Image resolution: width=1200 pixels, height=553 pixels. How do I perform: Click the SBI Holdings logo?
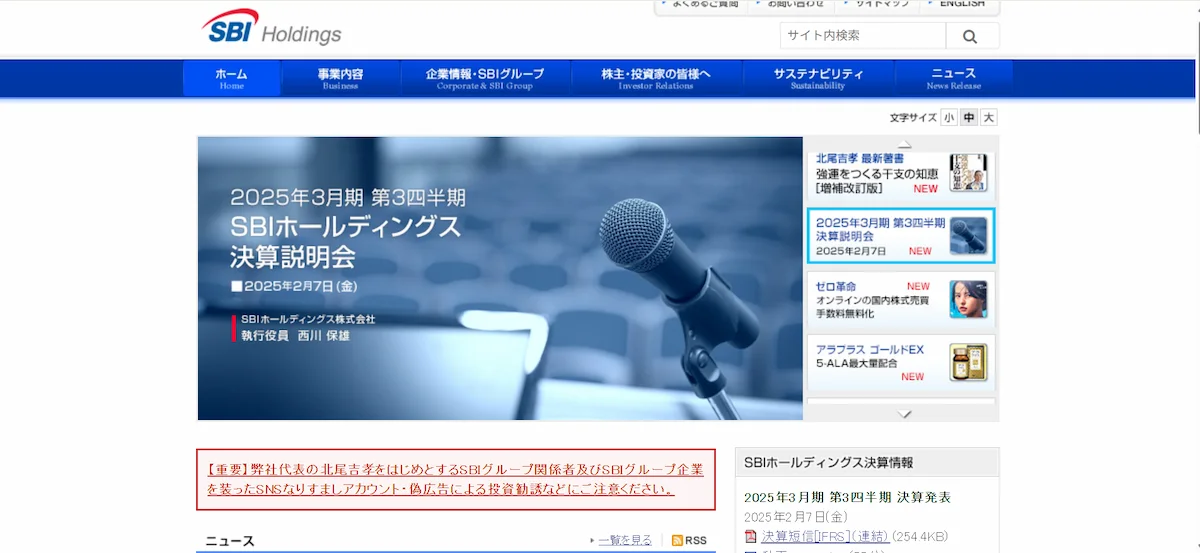tap(271, 28)
